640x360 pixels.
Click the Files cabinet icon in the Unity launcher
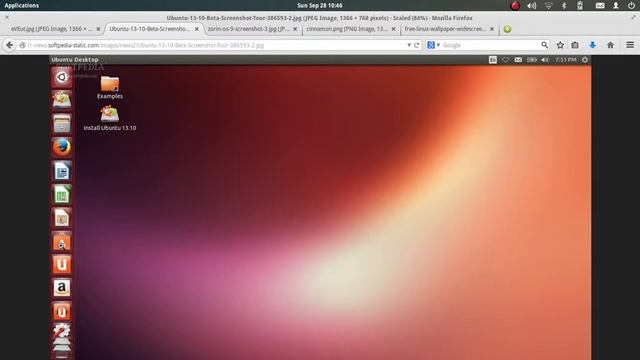62,123
